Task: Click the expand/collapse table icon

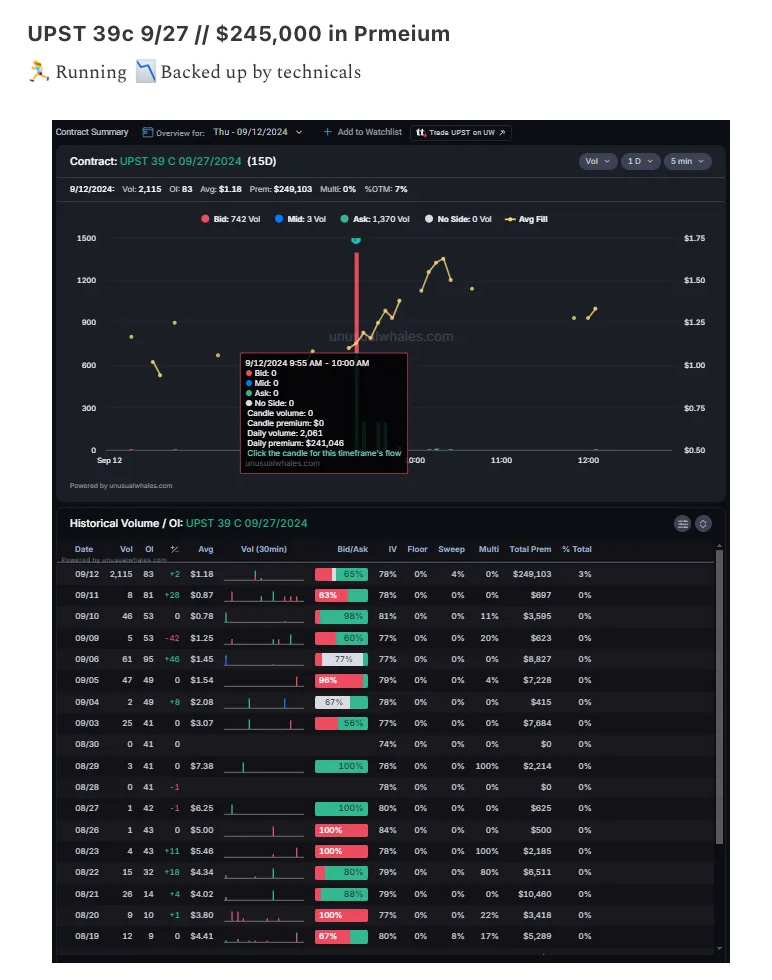Action: [703, 524]
